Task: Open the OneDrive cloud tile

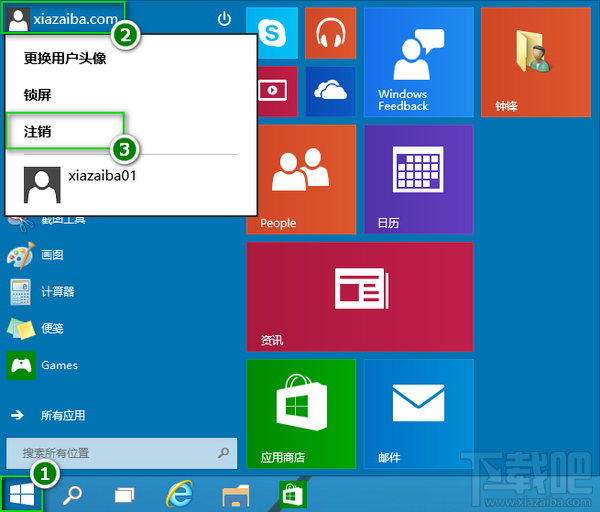Action: point(330,91)
